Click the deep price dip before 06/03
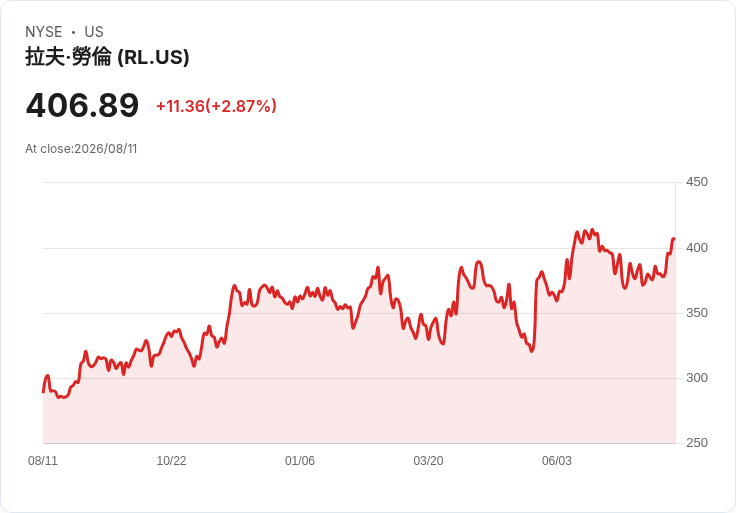The height and width of the screenshot is (513, 736). coord(532,351)
